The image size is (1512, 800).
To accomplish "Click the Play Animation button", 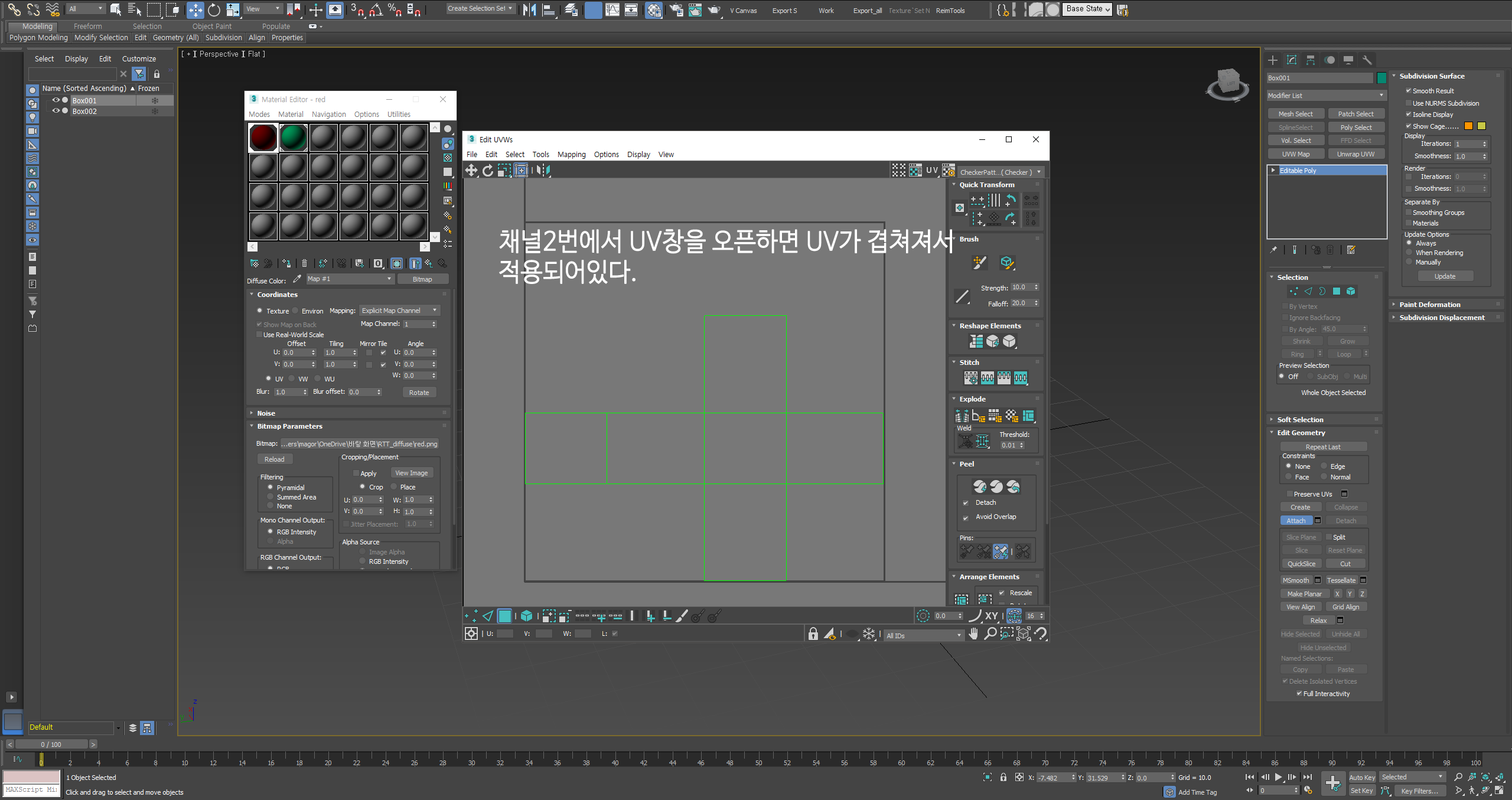I will pyautogui.click(x=1279, y=778).
